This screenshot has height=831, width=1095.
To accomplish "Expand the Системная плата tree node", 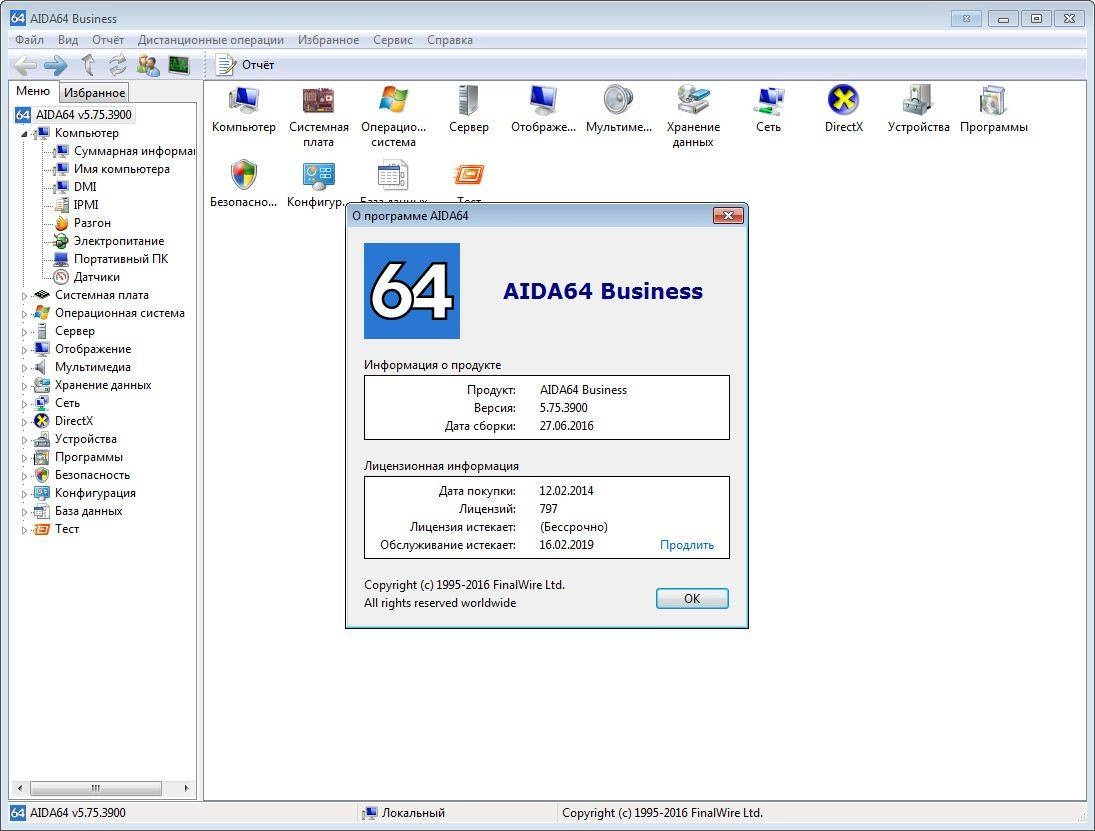I will [24, 295].
